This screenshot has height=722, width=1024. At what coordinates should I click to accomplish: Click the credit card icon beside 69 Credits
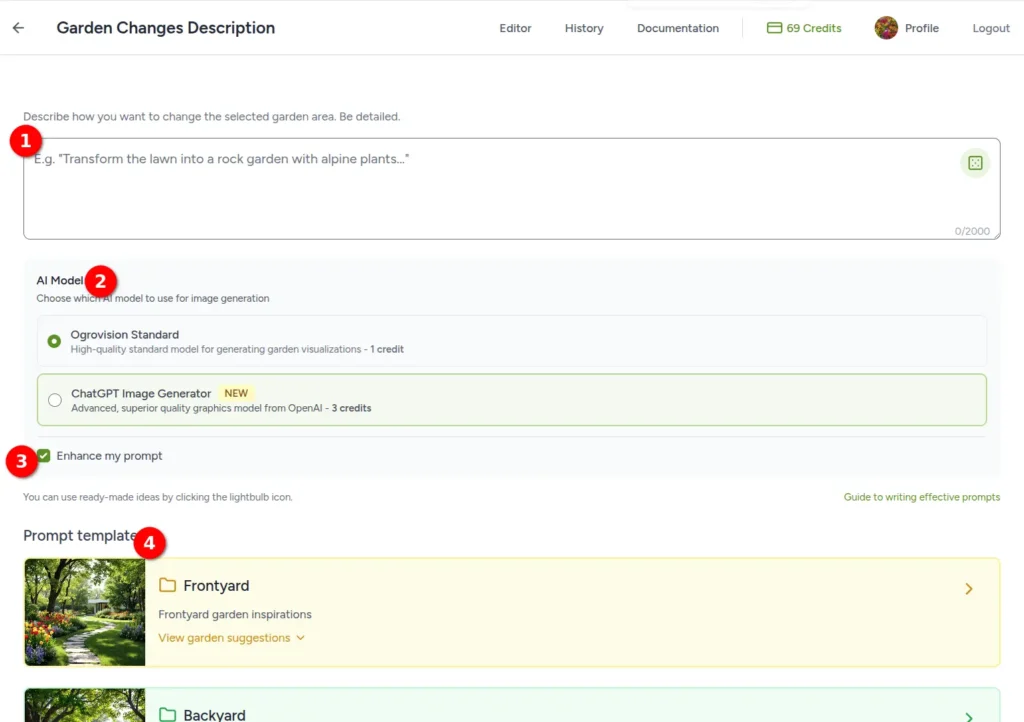tap(774, 28)
